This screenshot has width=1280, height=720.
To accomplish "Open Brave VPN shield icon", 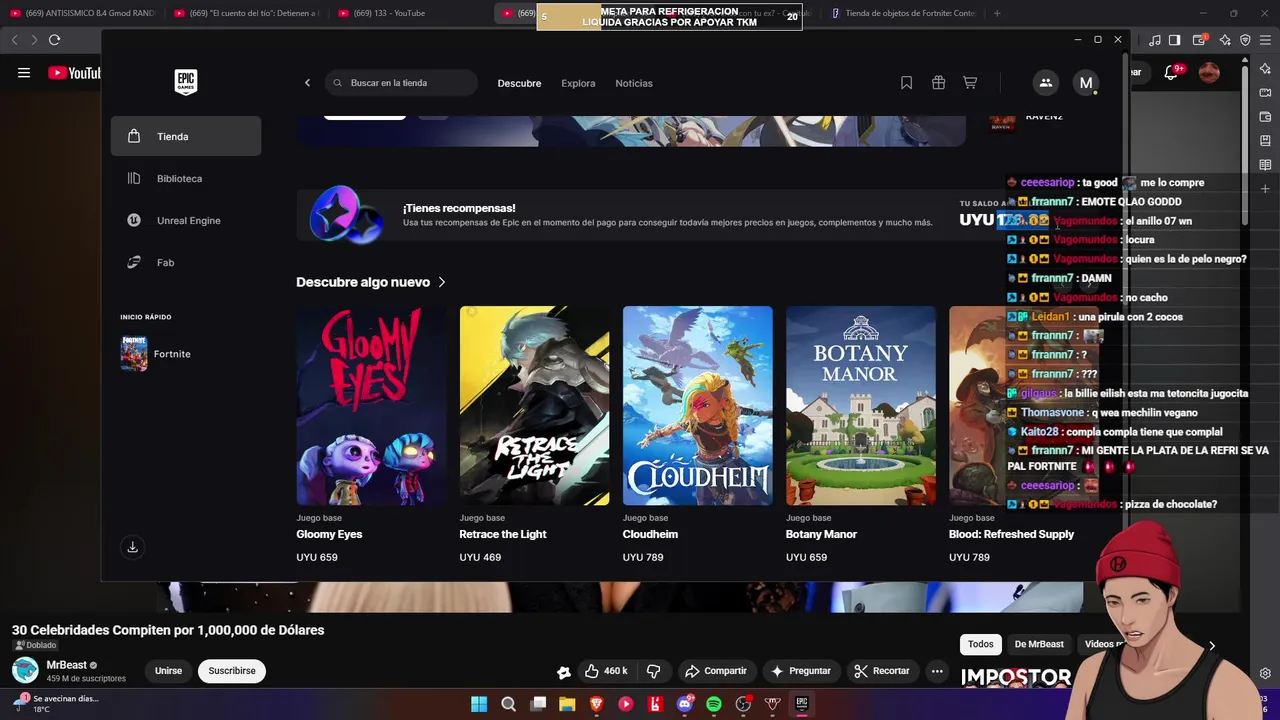I will [1245, 40].
